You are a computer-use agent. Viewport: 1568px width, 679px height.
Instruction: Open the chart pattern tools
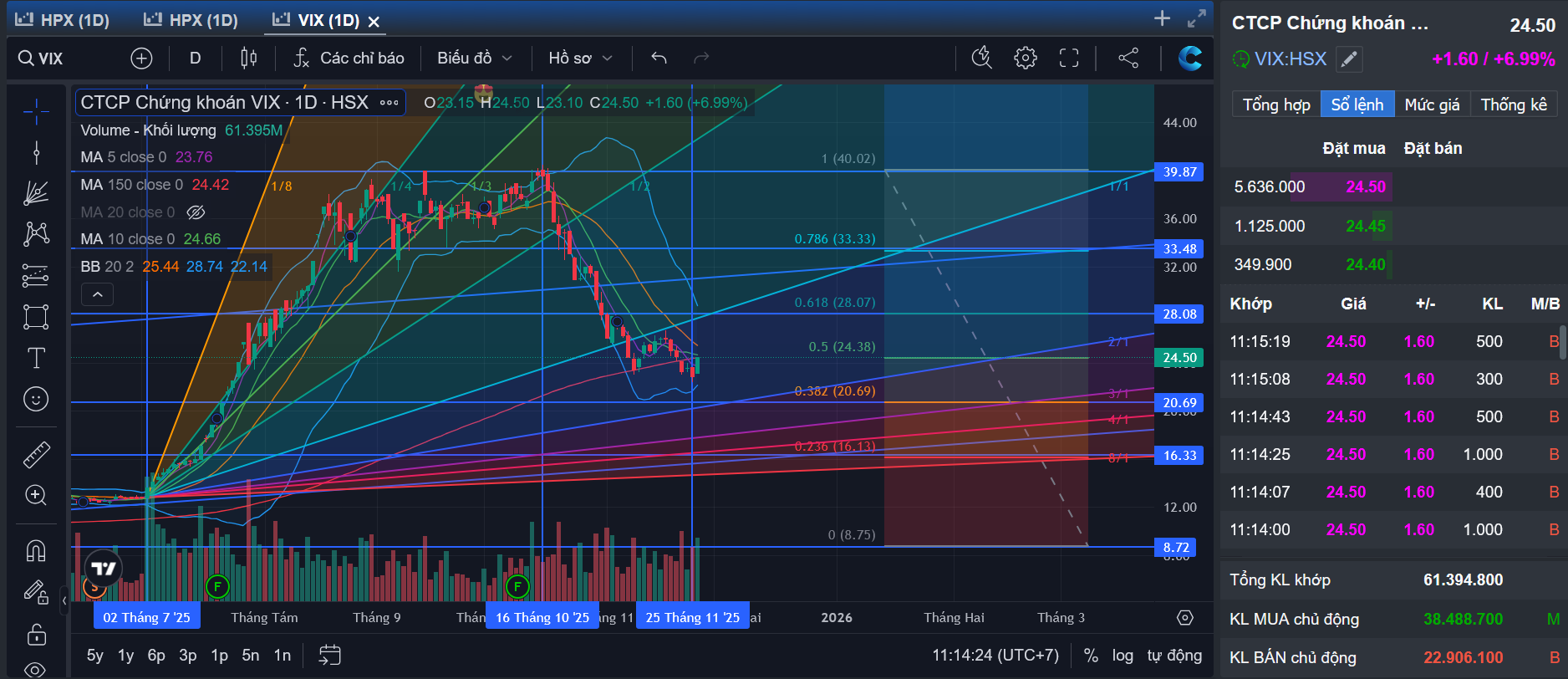point(36,234)
